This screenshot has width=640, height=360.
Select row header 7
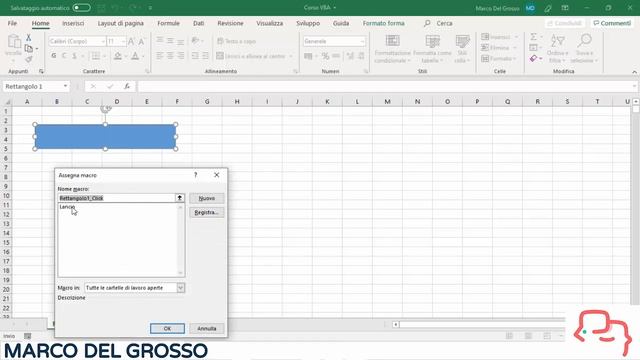[6, 167]
